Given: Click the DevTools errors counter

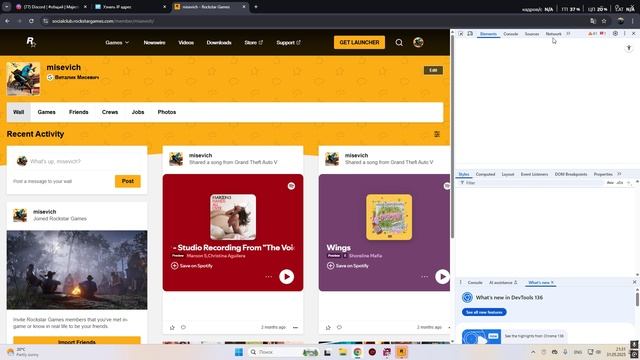Looking at the screenshot, I should click(x=603, y=33).
